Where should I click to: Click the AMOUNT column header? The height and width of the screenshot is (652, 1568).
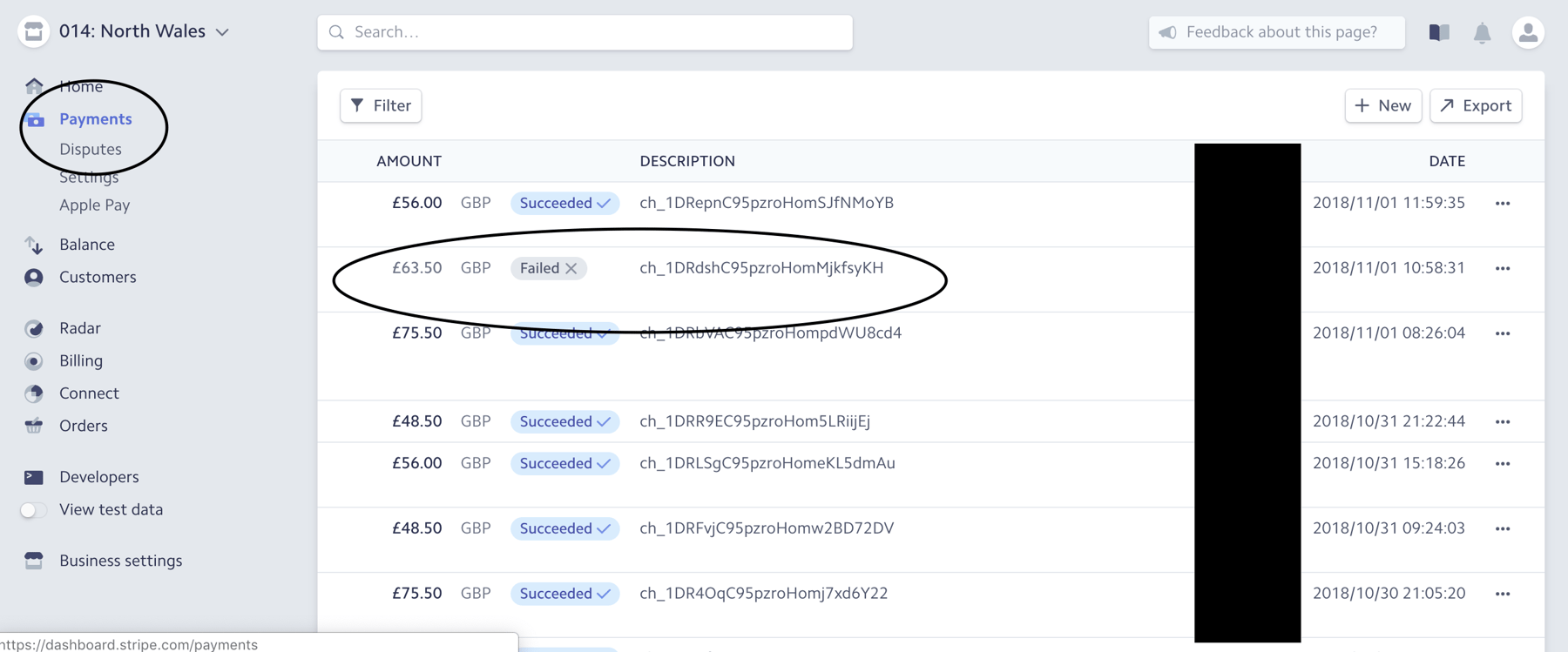[409, 161]
